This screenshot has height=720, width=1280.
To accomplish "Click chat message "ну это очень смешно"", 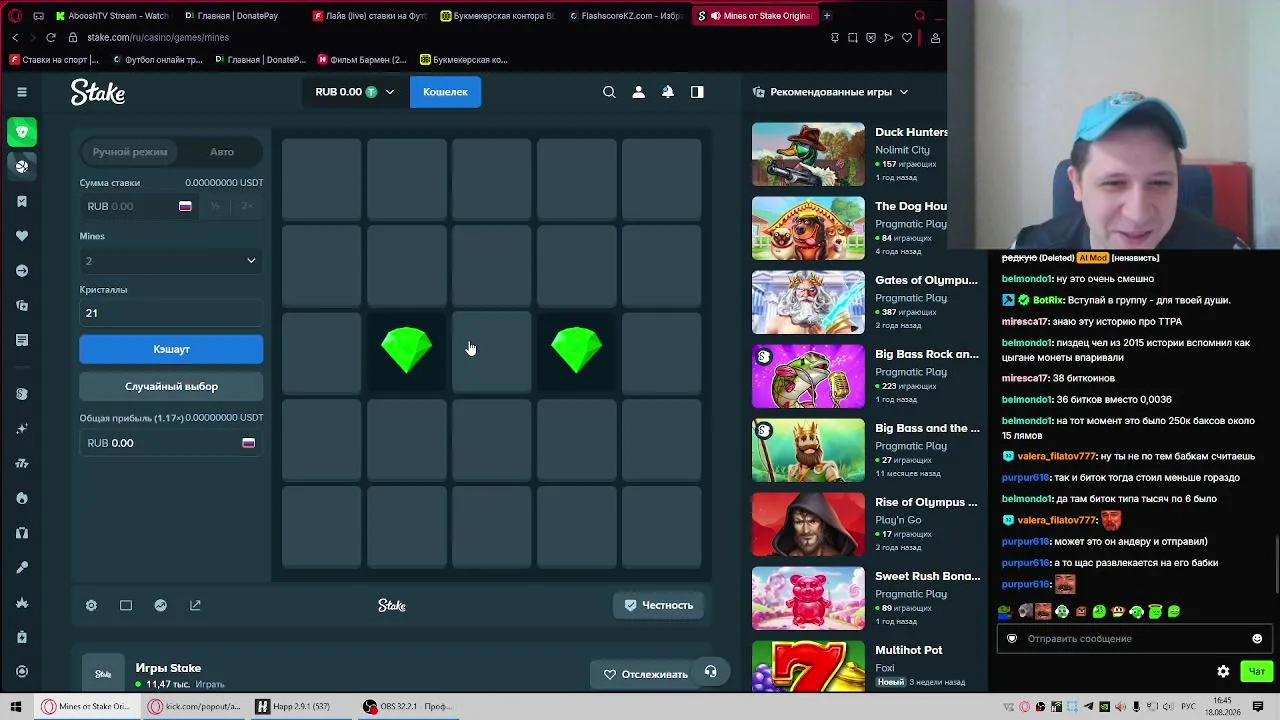I will point(1107,279).
